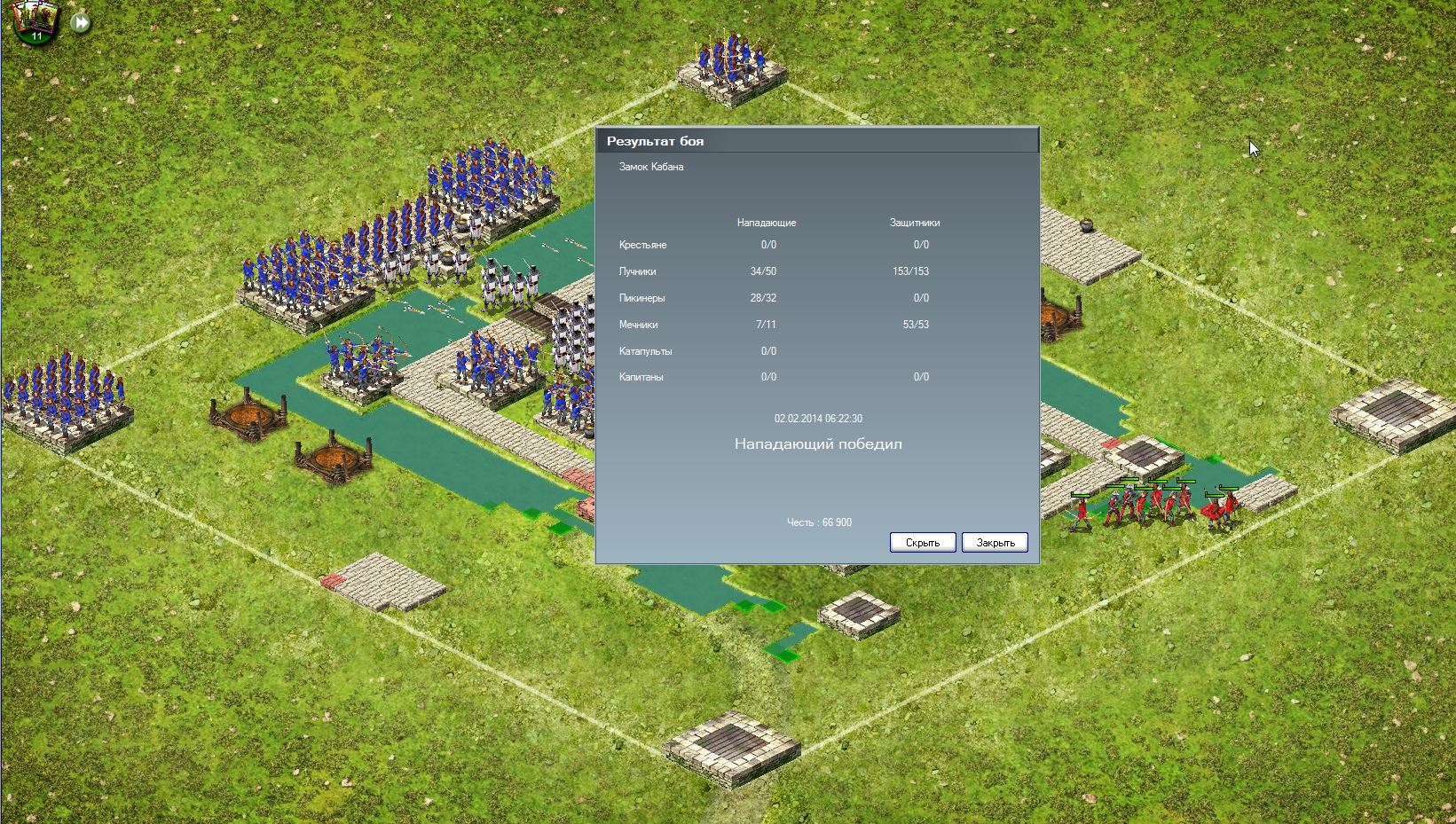Click the fast-forward battle speed button

[81, 23]
